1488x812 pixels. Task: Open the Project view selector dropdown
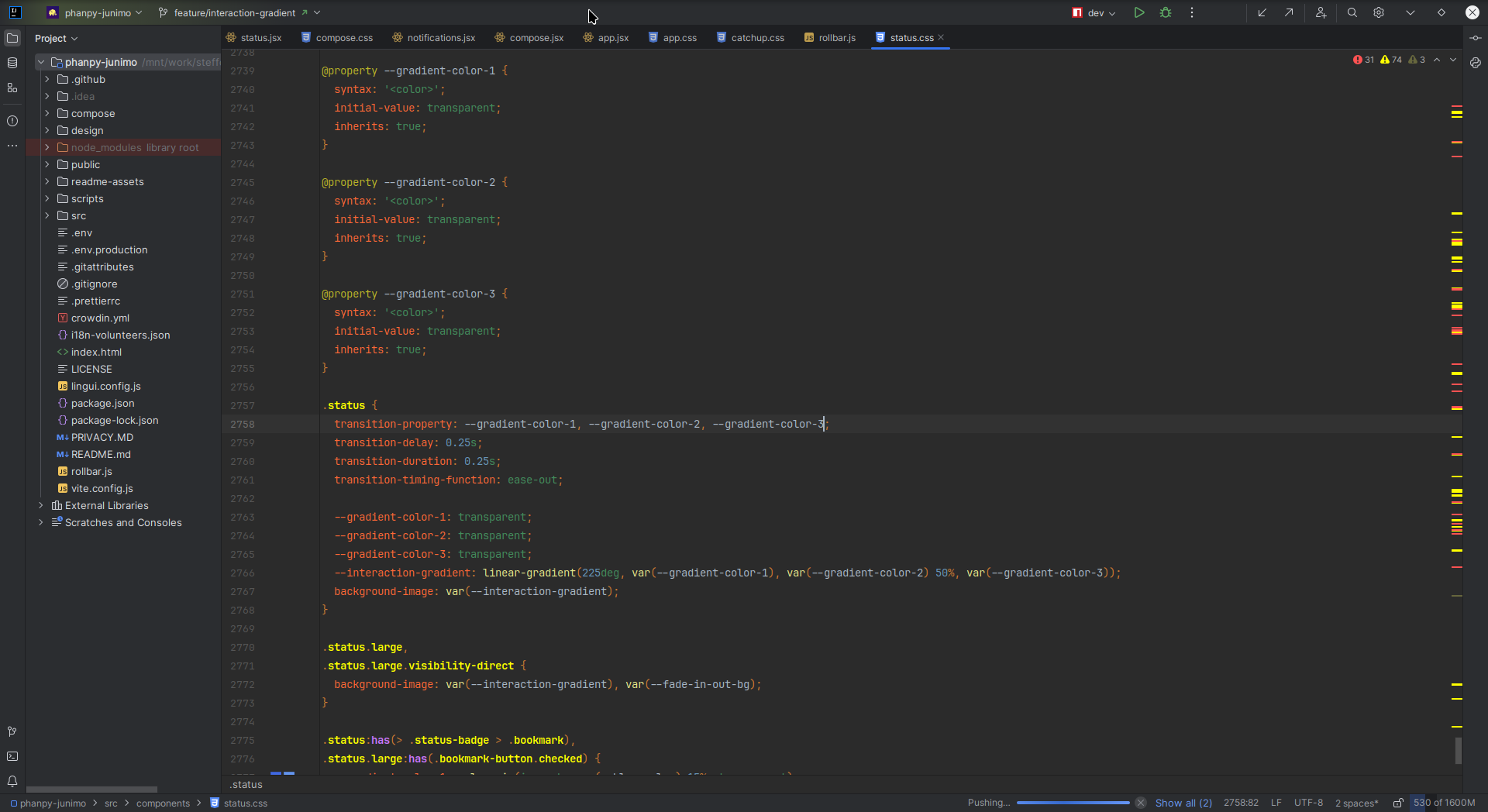tap(56, 38)
